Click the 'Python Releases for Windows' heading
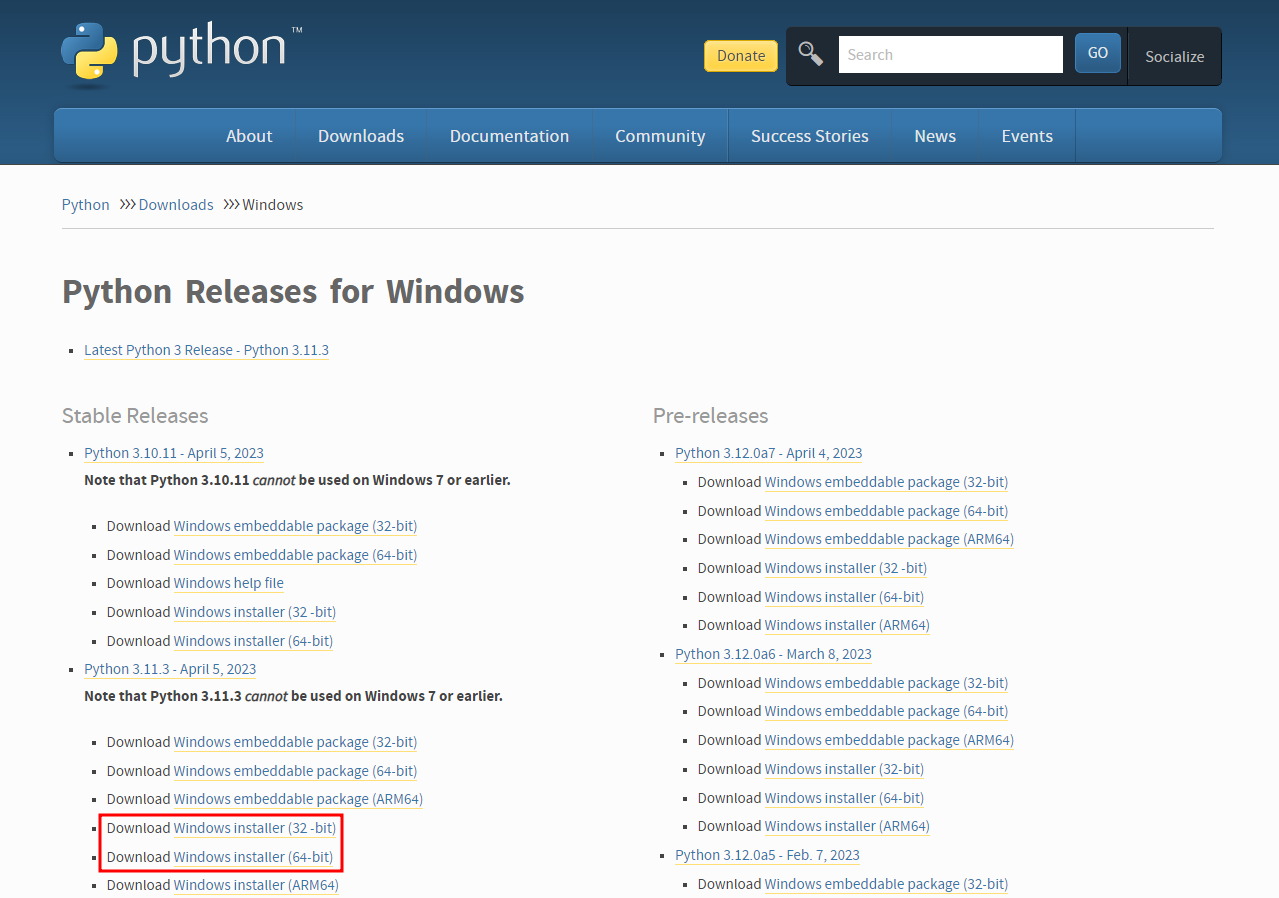Image resolution: width=1279 pixels, height=898 pixels. (293, 292)
